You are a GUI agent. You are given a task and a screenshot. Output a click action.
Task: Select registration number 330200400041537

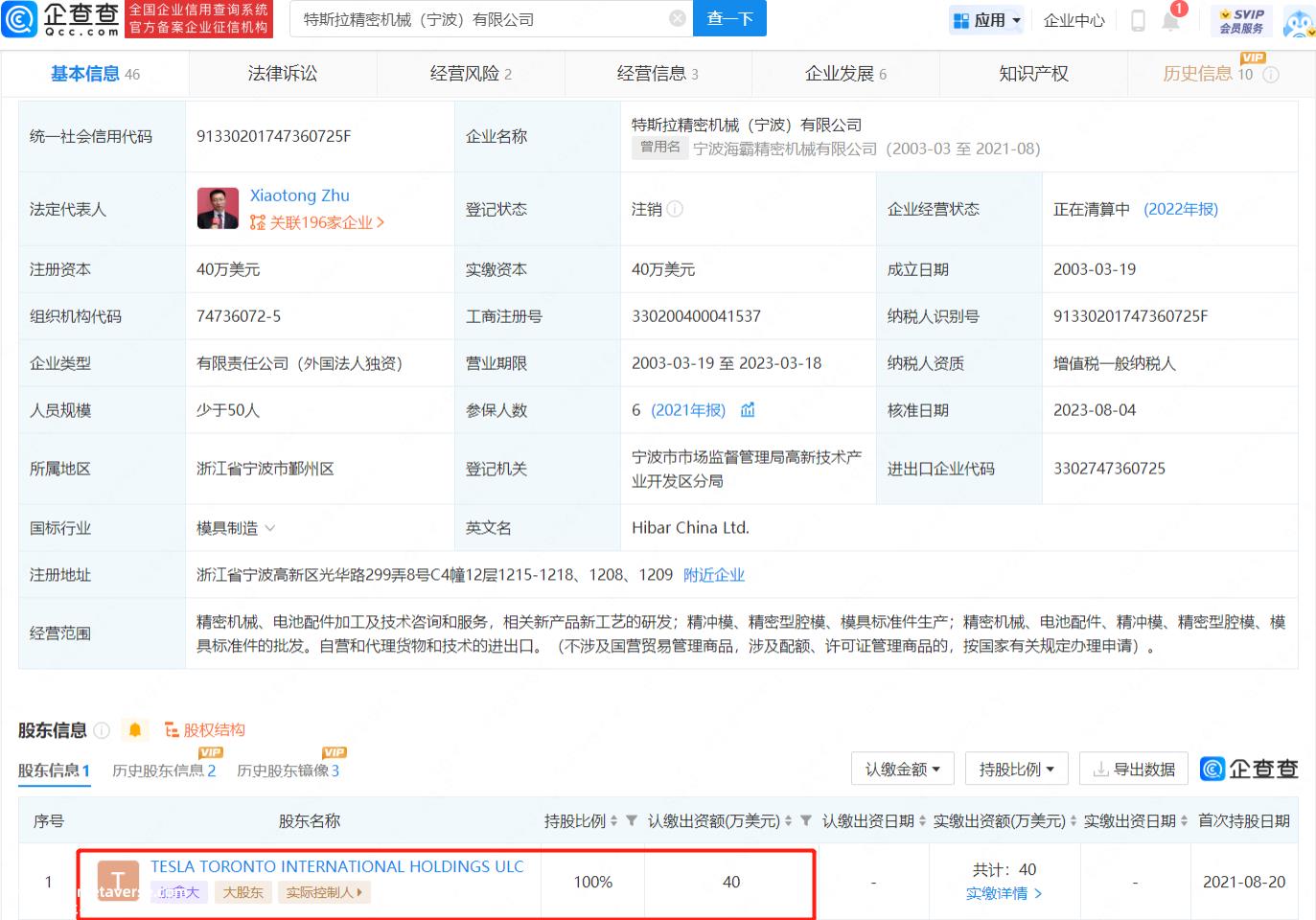tap(696, 316)
